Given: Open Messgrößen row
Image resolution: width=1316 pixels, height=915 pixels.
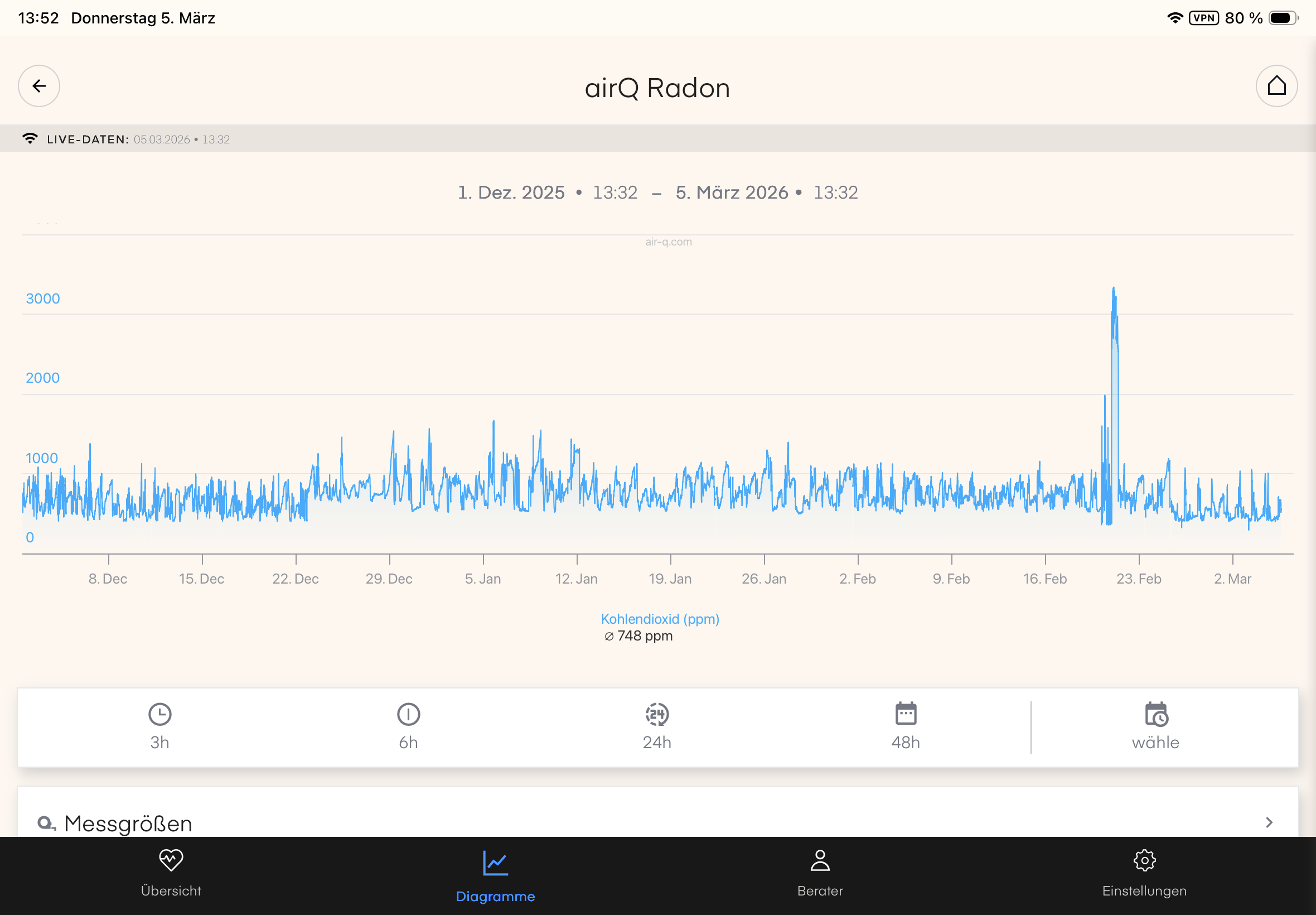Looking at the screenshot, I should point(128,824).
